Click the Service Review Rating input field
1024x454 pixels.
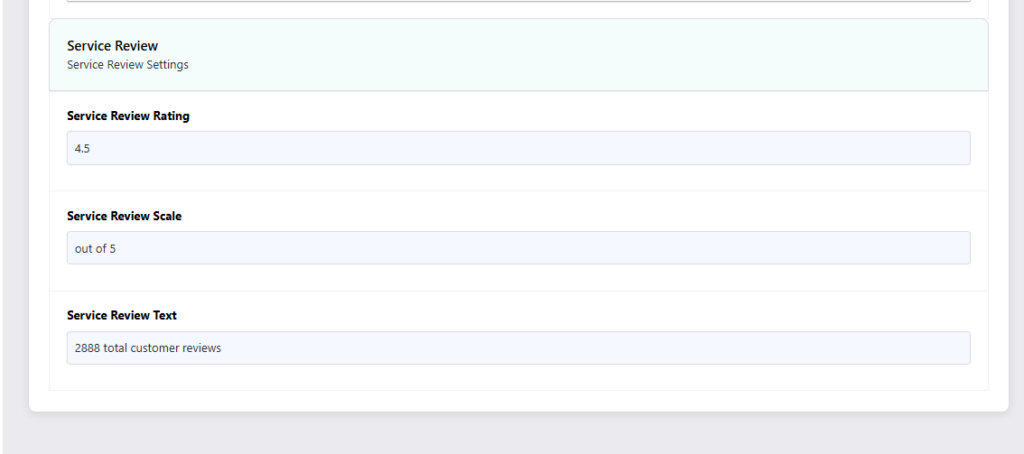point(519,148)
